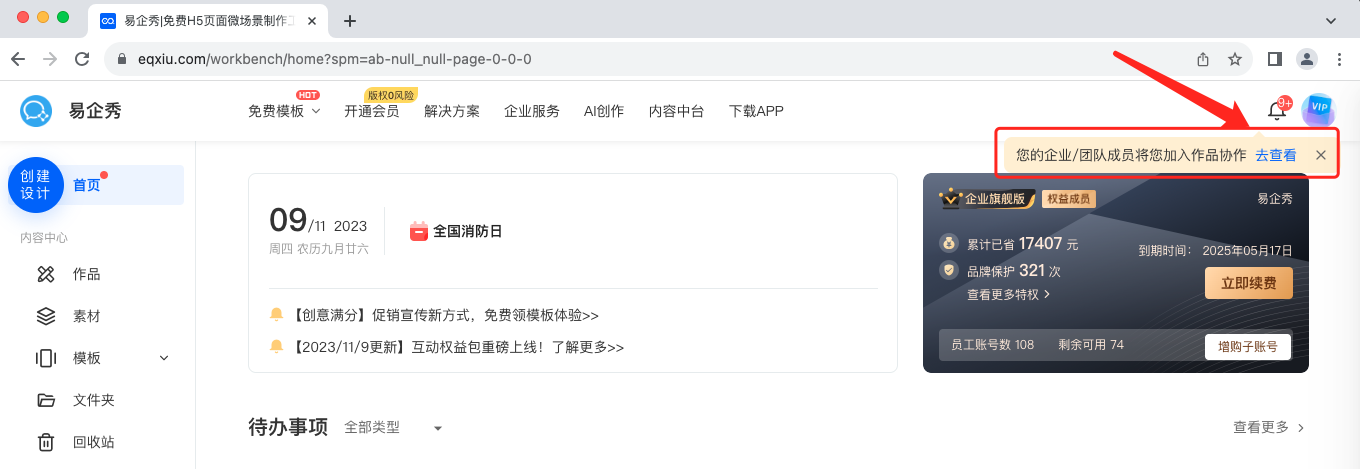The image size is (1360, 469).
Task: Click the 创建设计 round button
Action: pyautogui.click(x=36, y=185)
